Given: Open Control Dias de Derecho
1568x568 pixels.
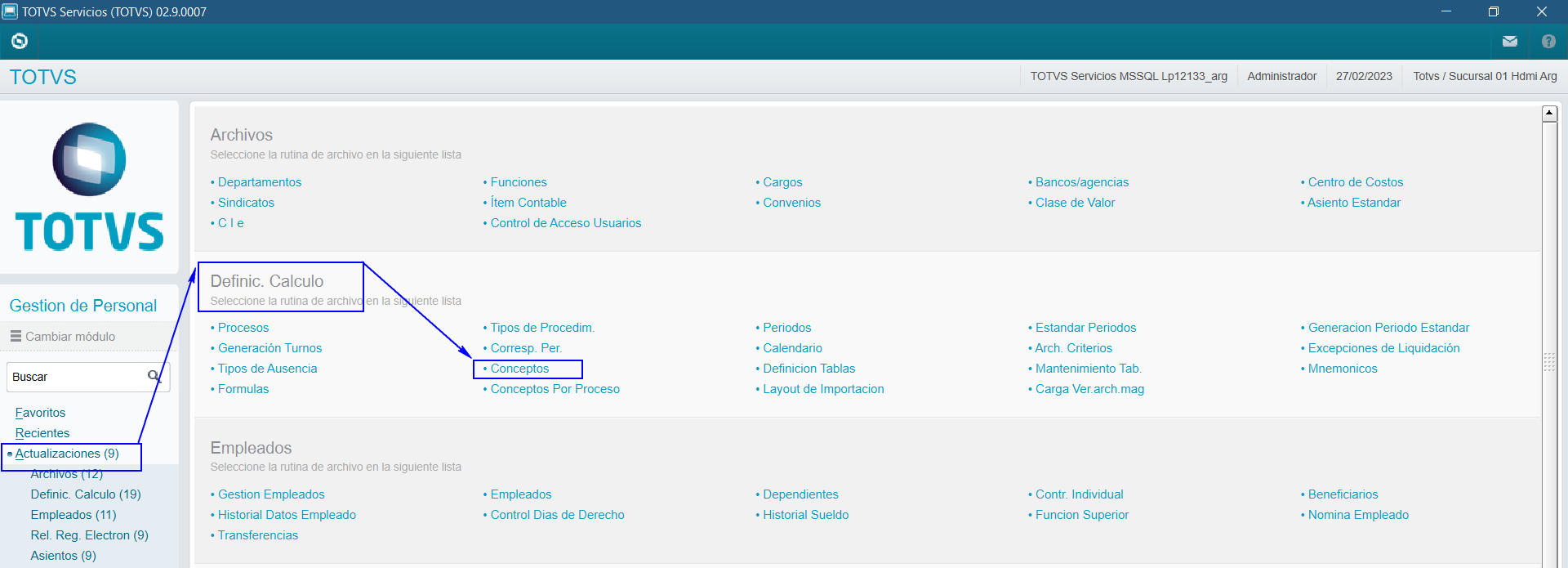Looking at the screenshot, I should [x=557, y=515].
